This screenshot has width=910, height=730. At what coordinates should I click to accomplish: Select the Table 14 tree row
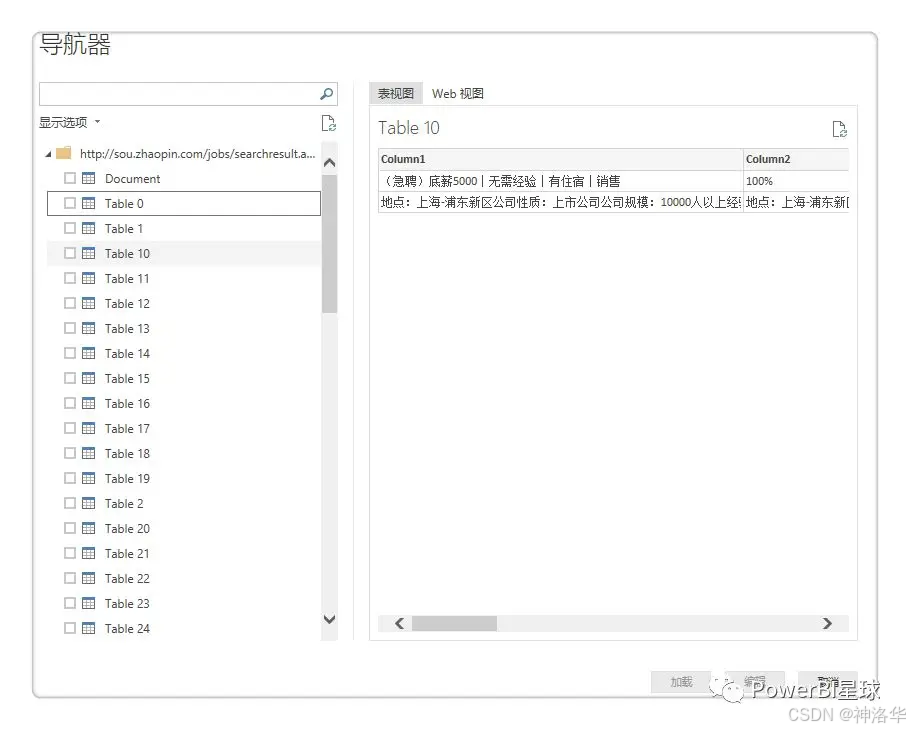(184, 353)
